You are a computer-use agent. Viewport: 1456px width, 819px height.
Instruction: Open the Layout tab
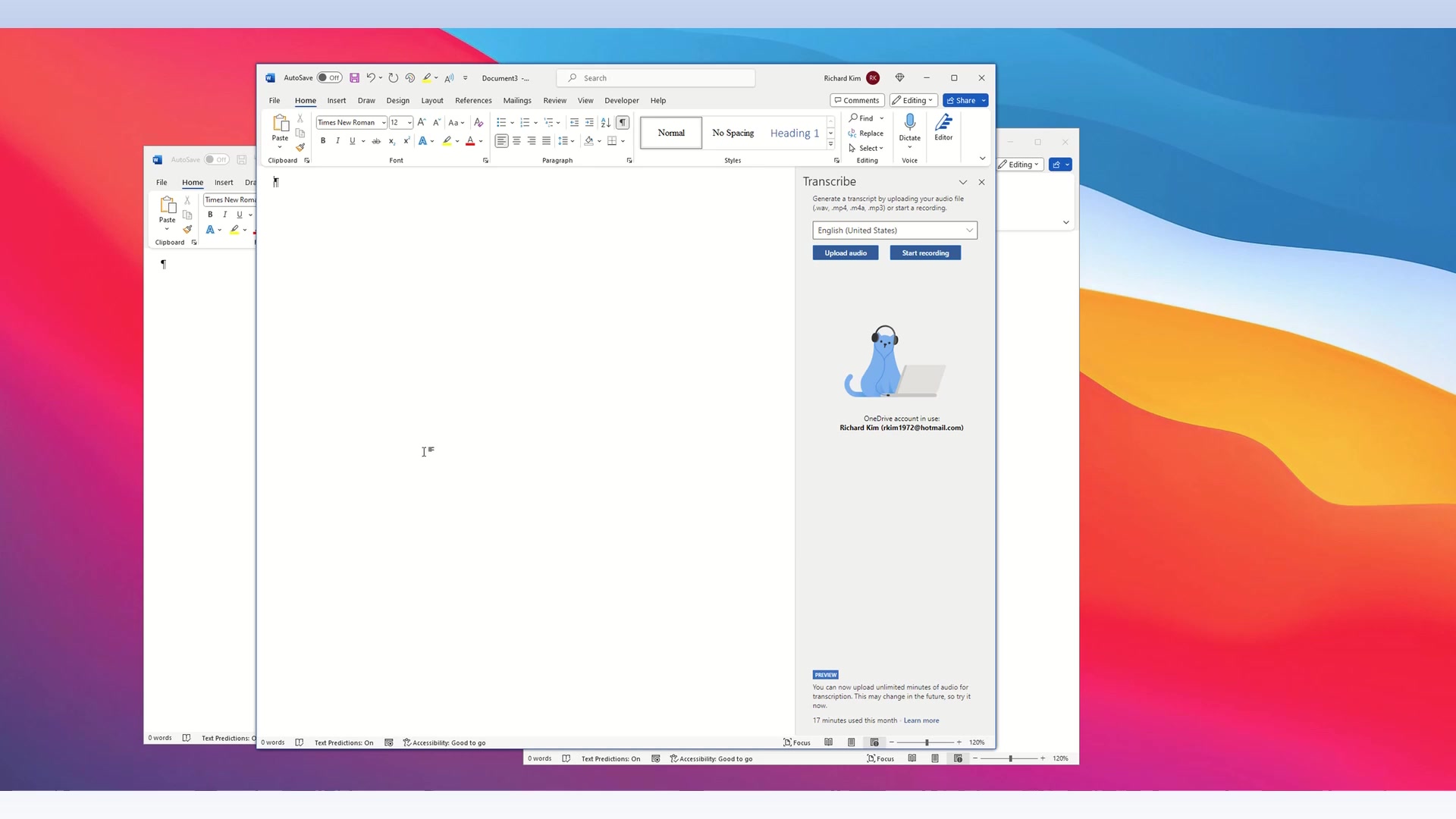(x=432, y=100)
